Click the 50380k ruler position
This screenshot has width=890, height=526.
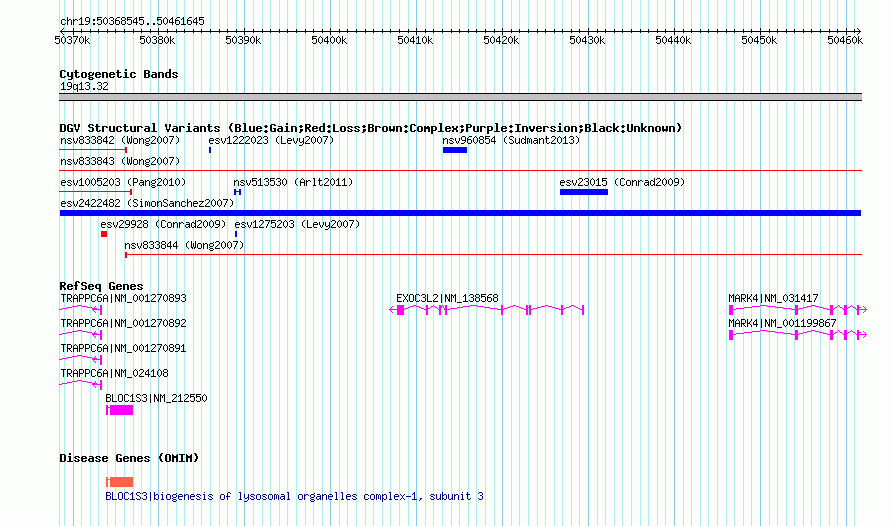pyautogui.click(x=157, y=40)
